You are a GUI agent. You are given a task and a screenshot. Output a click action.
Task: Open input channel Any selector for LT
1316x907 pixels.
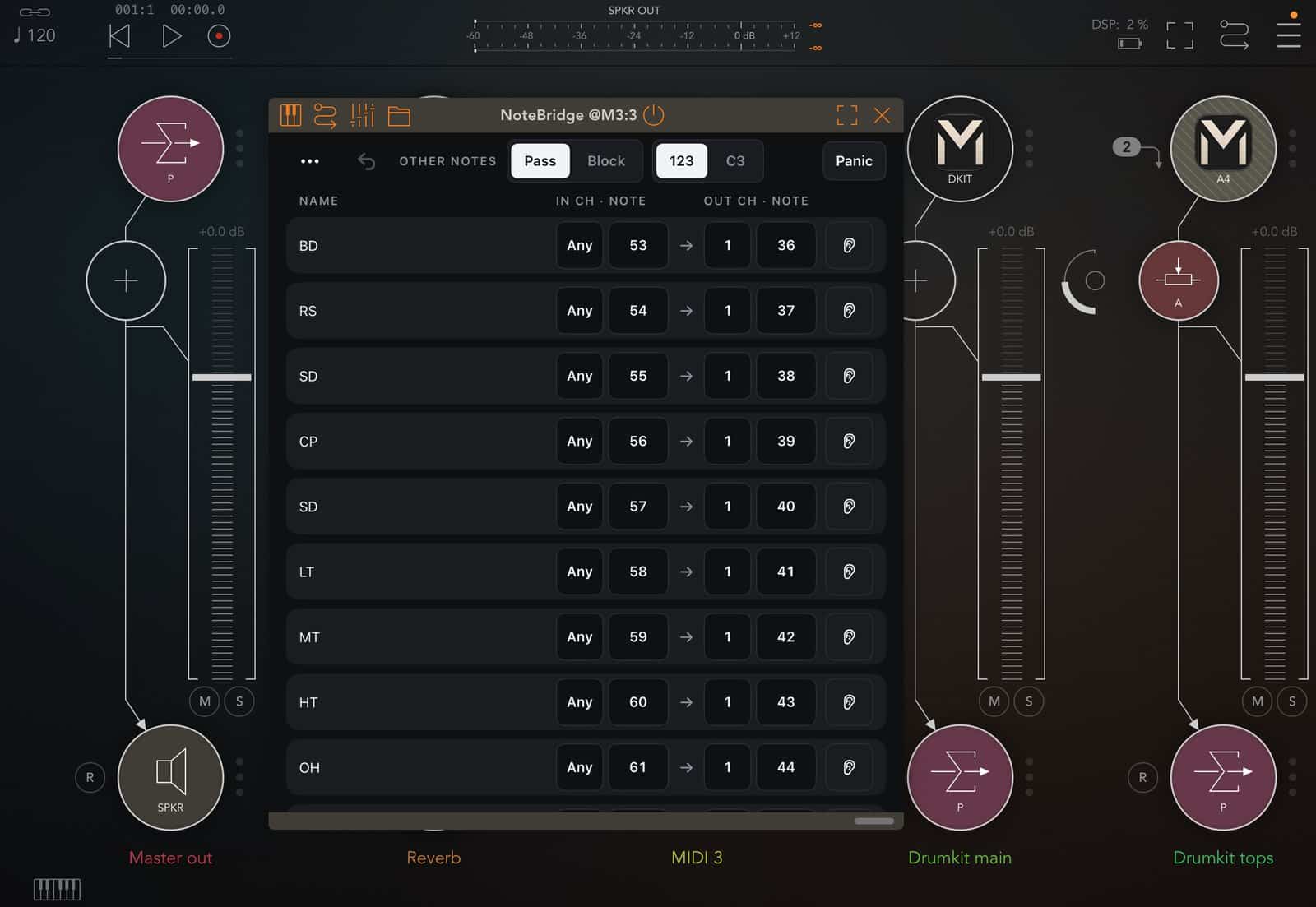coord(580,572)
